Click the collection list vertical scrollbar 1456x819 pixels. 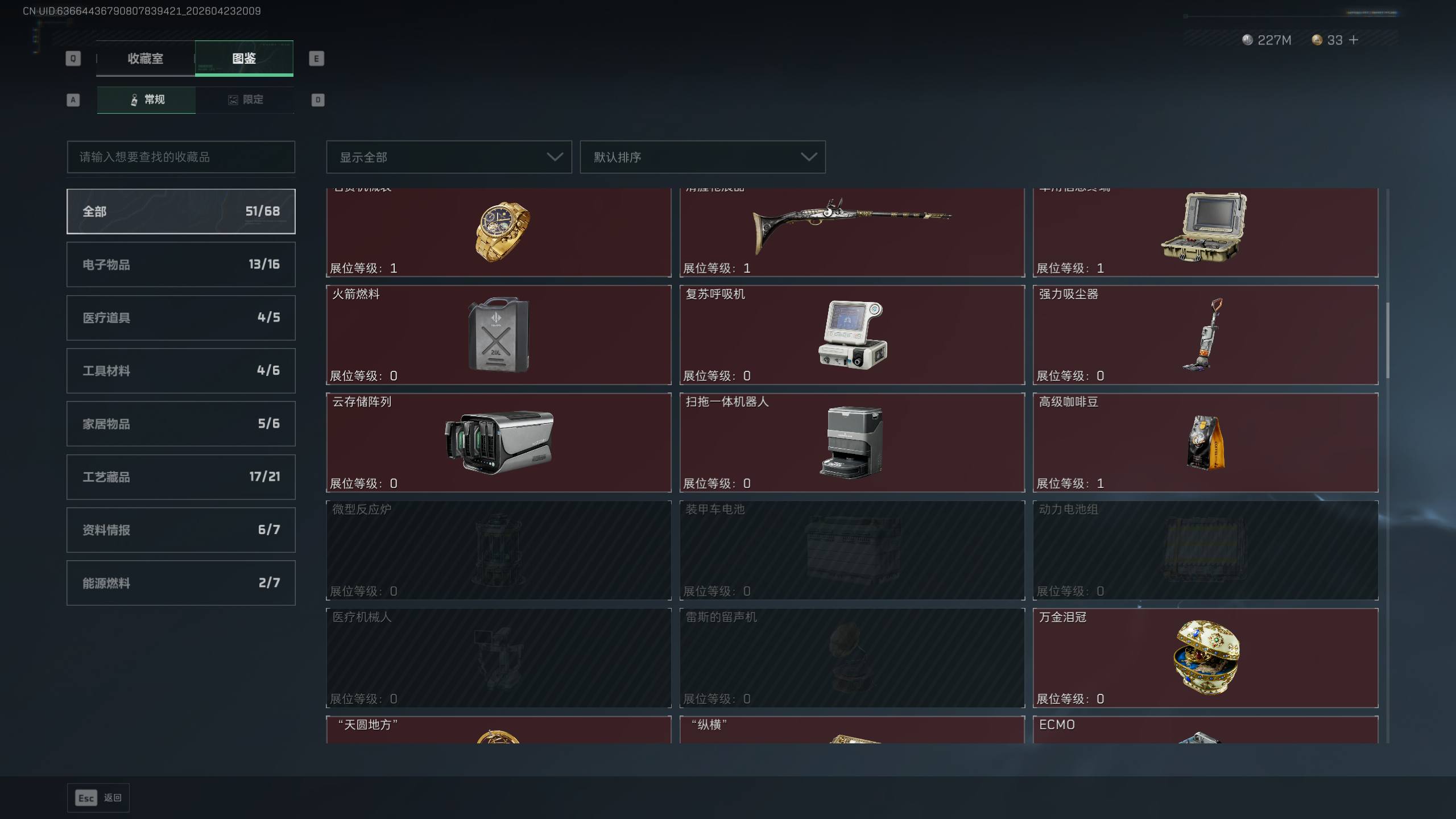click(x=1388, y=340)
